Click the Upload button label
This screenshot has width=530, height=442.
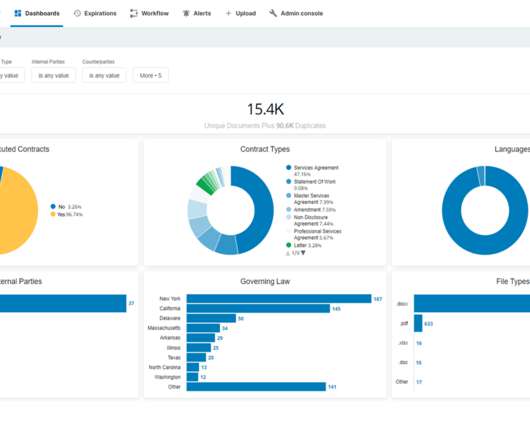[245, 14]
